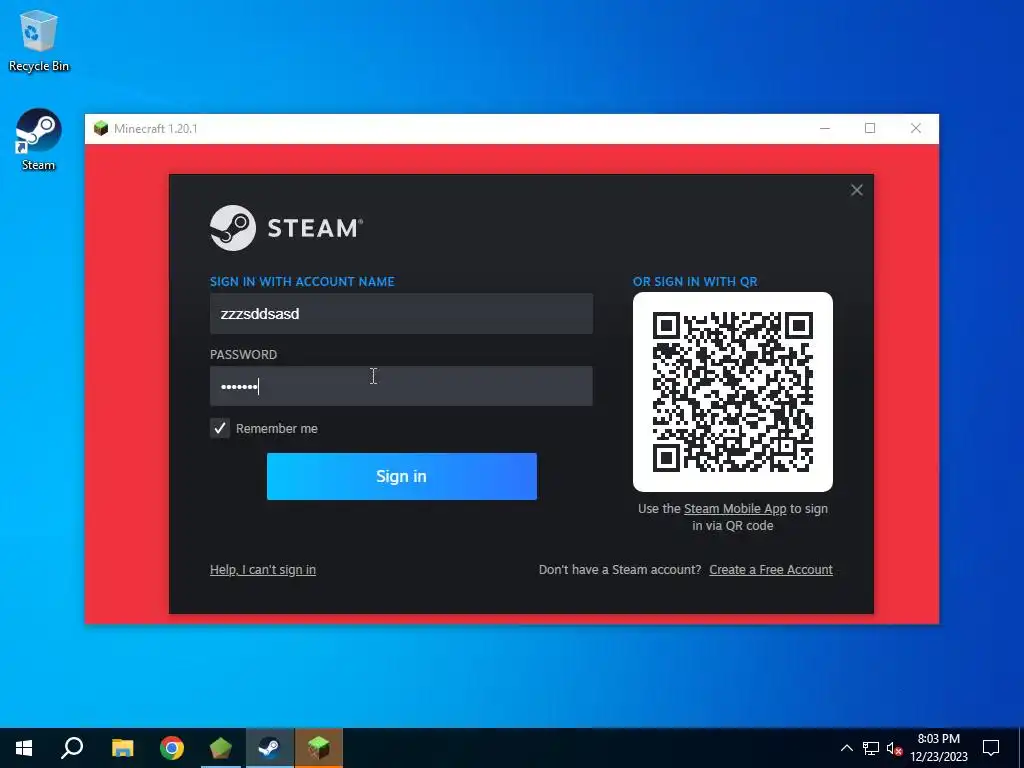Viewport: 1024px width, 768px height.
Task: Close the Steam sign-in dialog
Action: click(856, 190)
